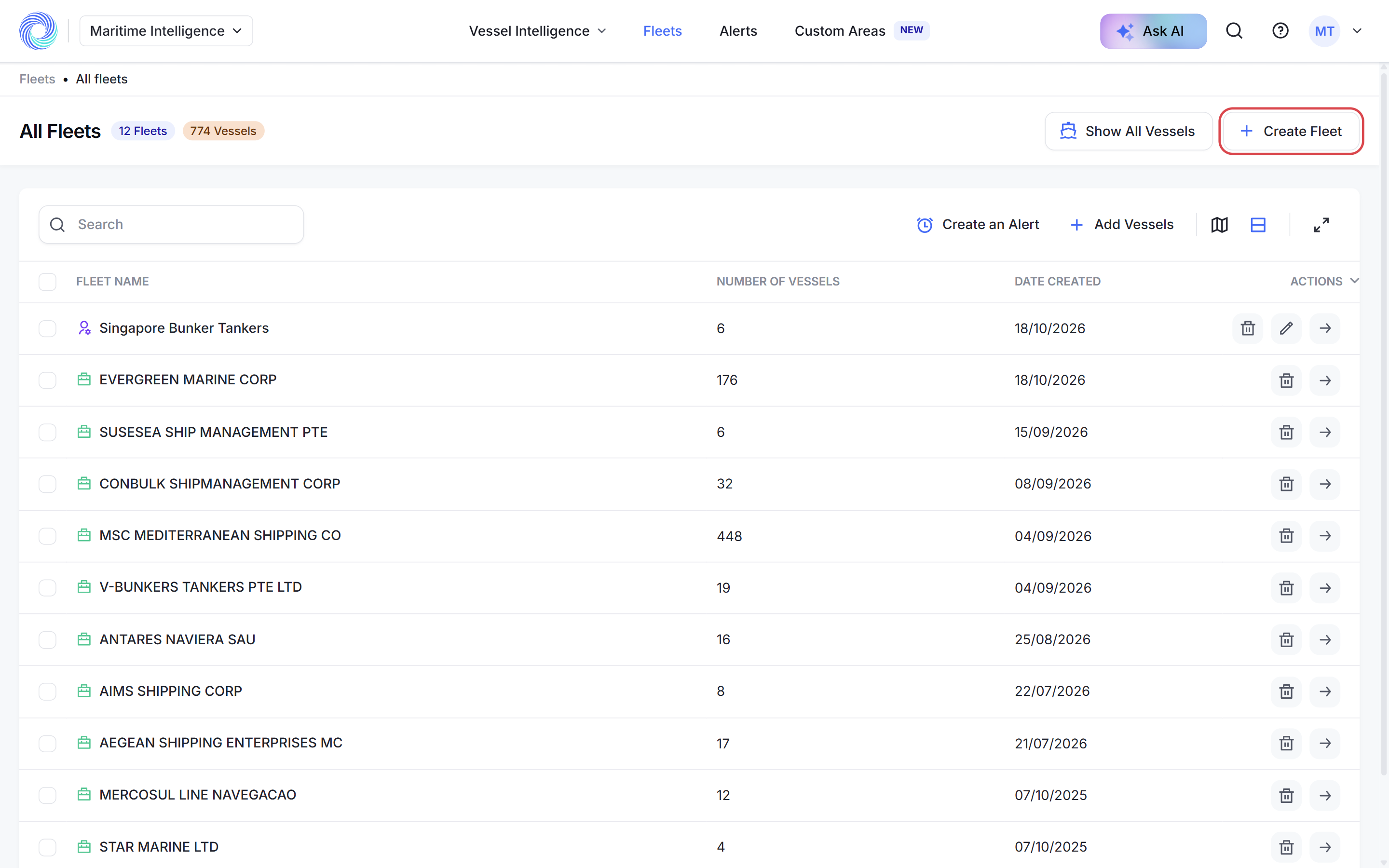Image resolution: width=1389 pixels, height=868 pixels.
Task: Toggle the select-all header checkbox
Action: [48, 282]
